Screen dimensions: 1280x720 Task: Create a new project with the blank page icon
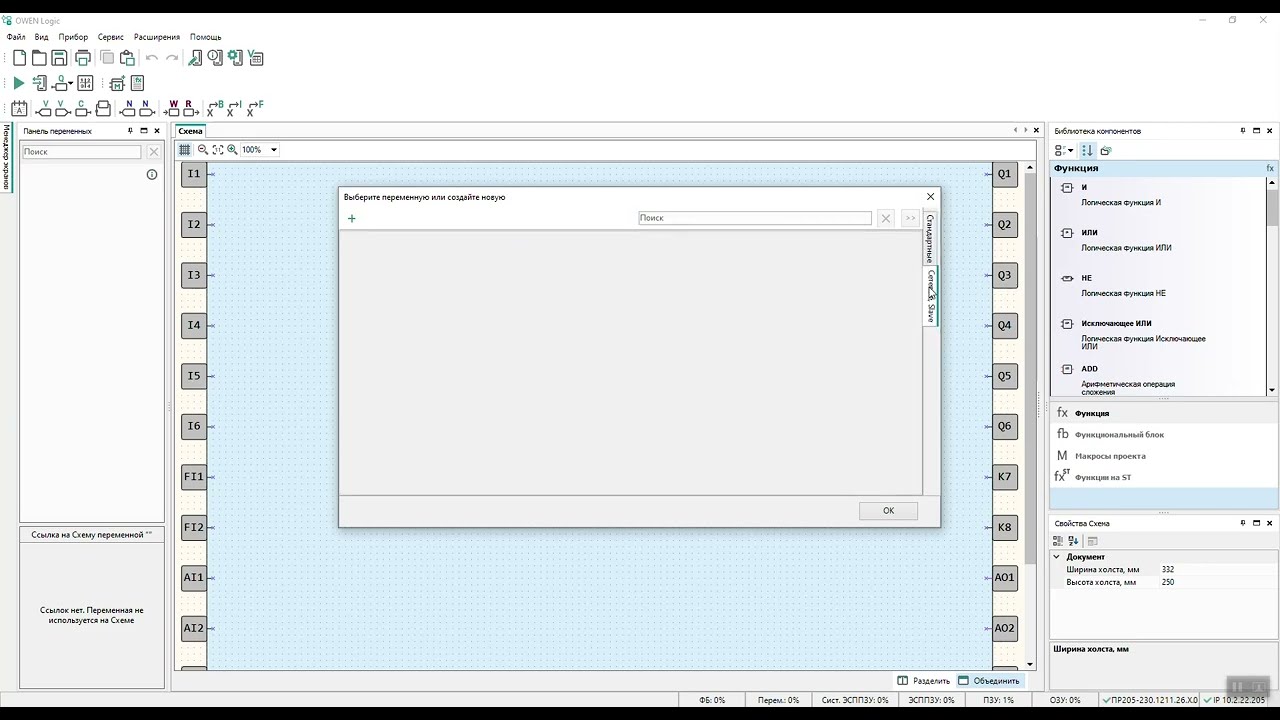(19, 58)
